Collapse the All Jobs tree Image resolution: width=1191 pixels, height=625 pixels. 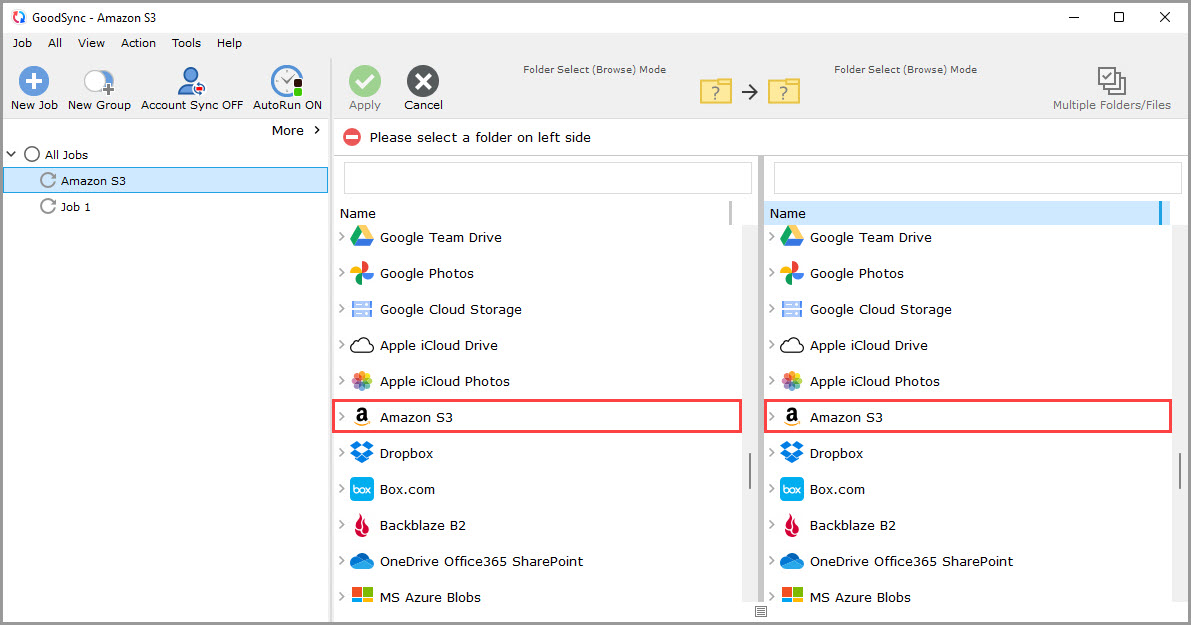(12, 155)
